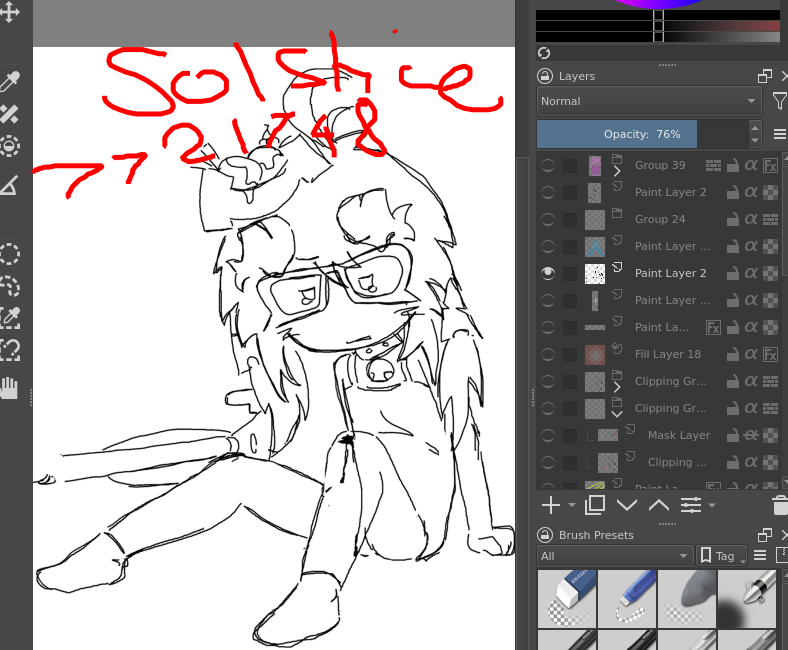Duplicate the current layer
The image size is (788, 650).
[595, 505]
